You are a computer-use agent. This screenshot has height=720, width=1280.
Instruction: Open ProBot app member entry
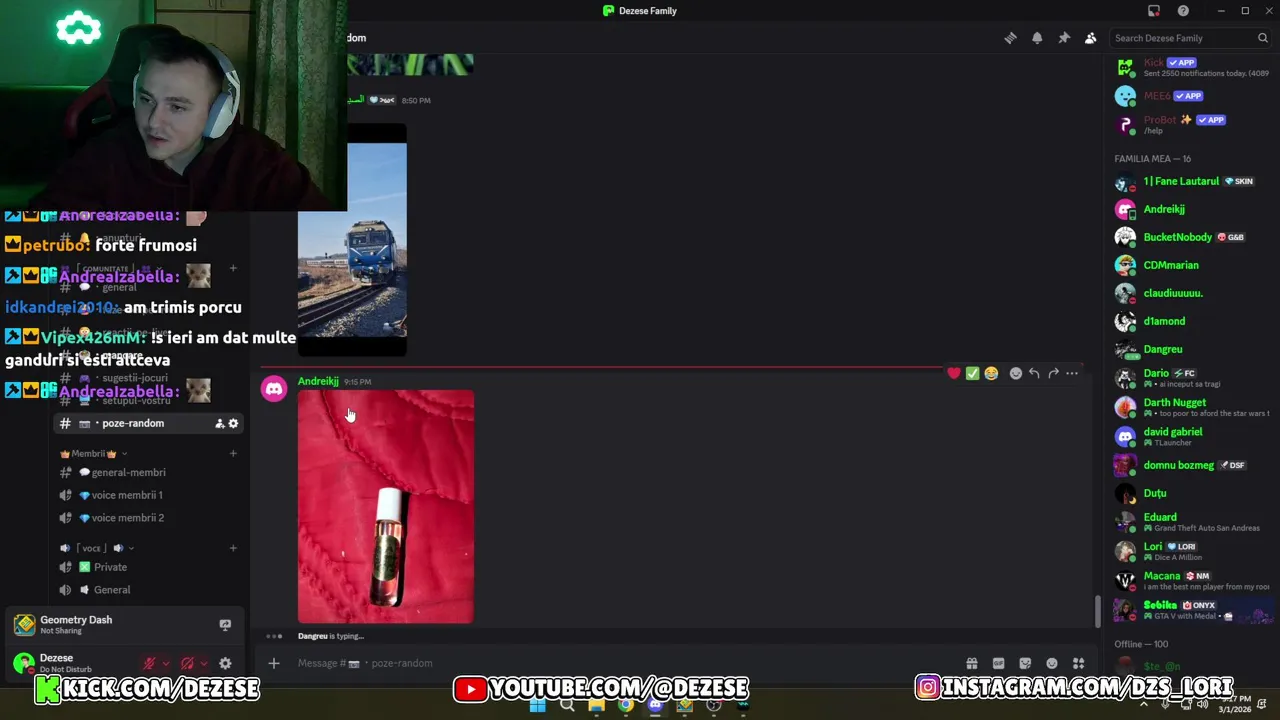(x=1191, y=124)
